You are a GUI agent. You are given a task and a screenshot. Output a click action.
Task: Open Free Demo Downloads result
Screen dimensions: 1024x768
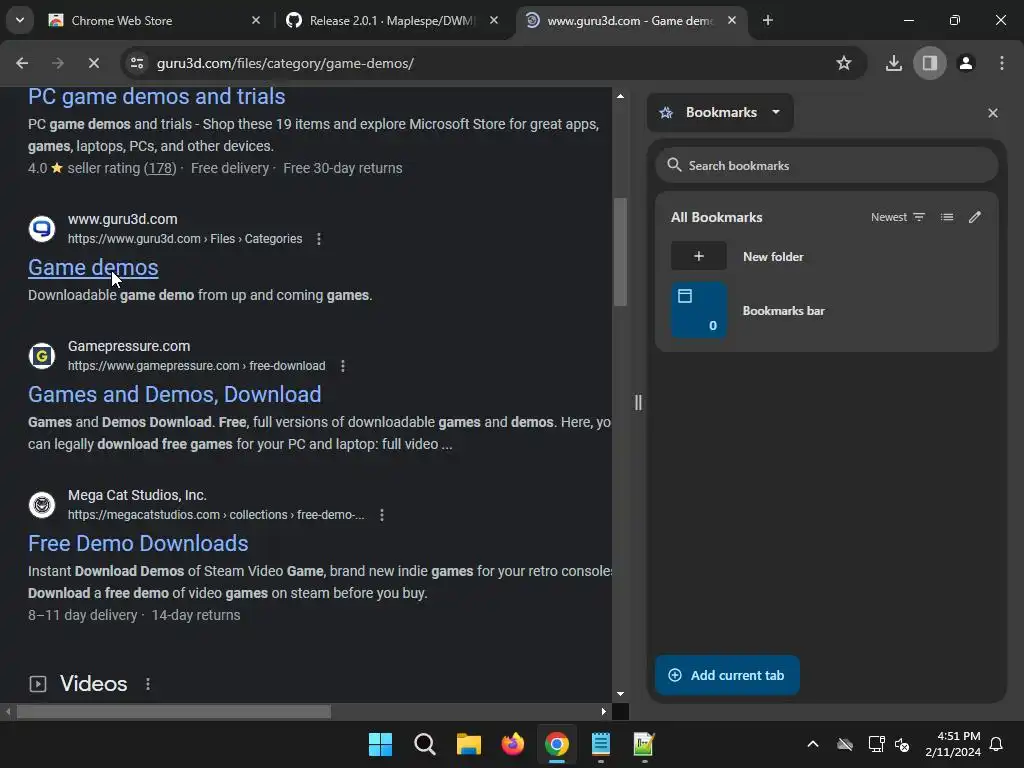click(x=138, y=543)
